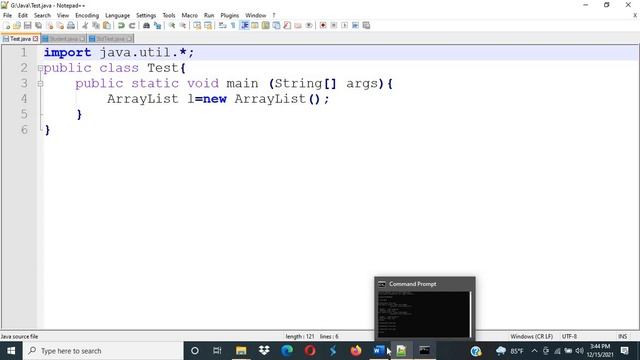Open the Macro menu
Screen dimensions: 640x360
(x=189, y=15)
